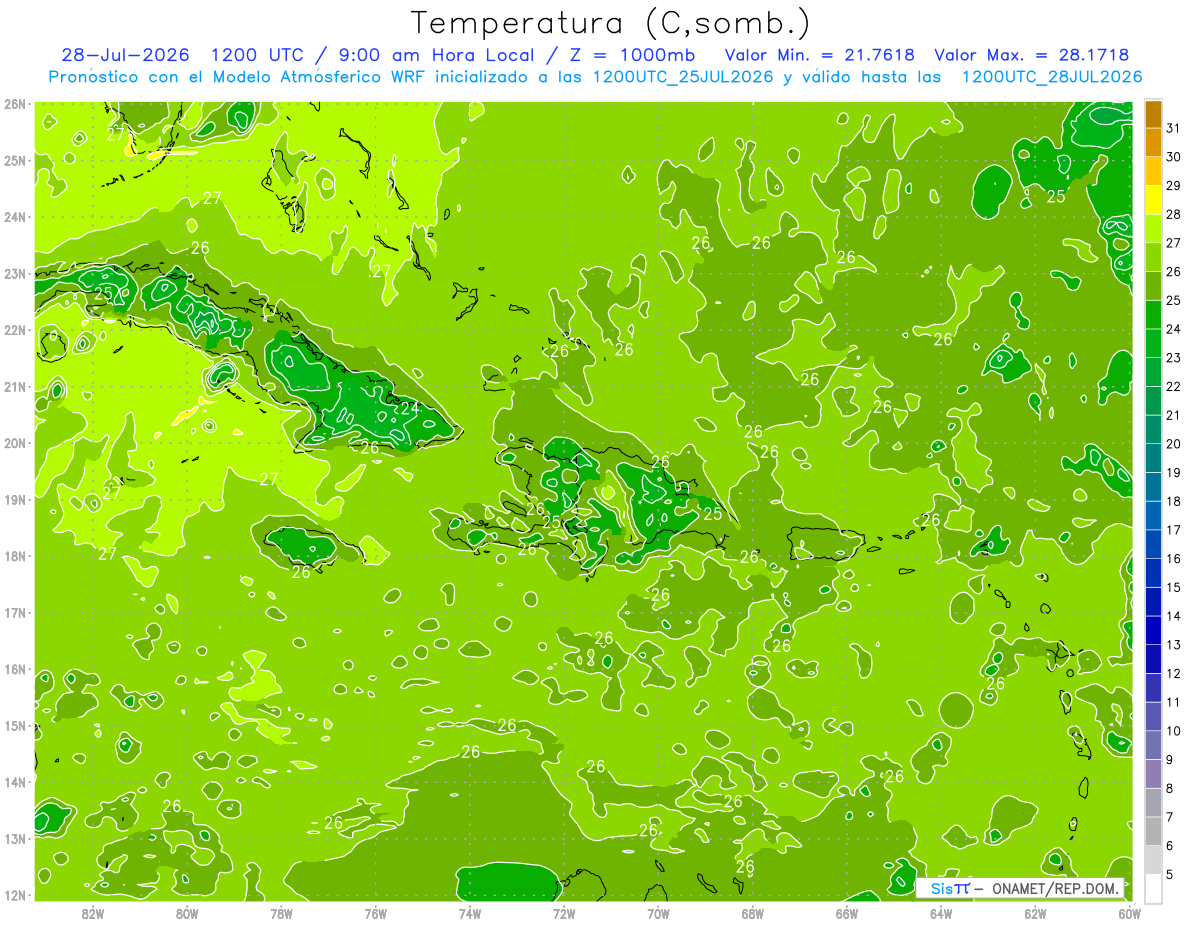The width and height of the screenshot is (1200, 927).
Task: Click the "62W" longitude axis label
Action: (x=1035, y=913)
